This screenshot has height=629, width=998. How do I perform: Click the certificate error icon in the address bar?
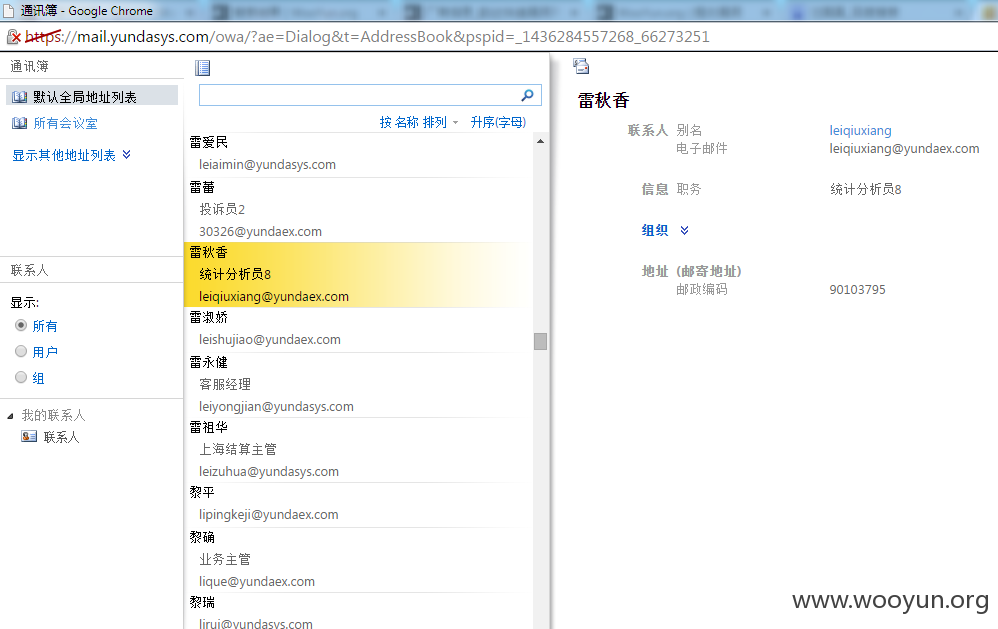click(x=13, y=37)
